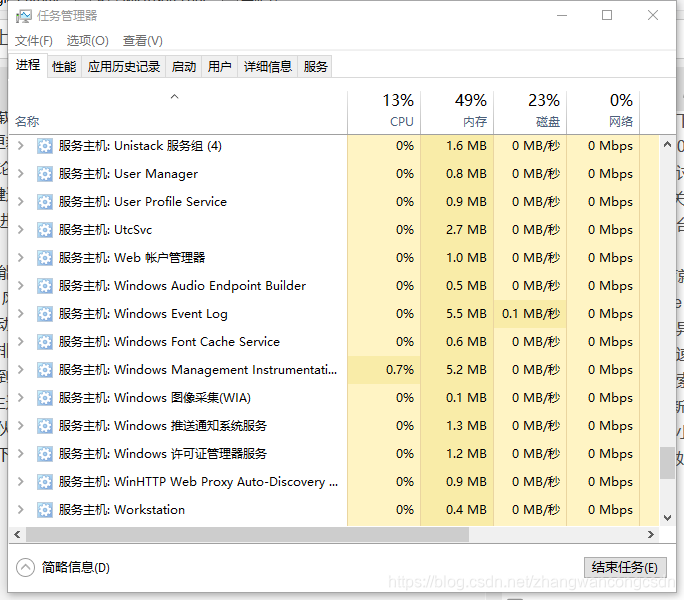Click the vertical scrollbar down arrow
The image size is (684, 600).
click(x=667, y=518)
